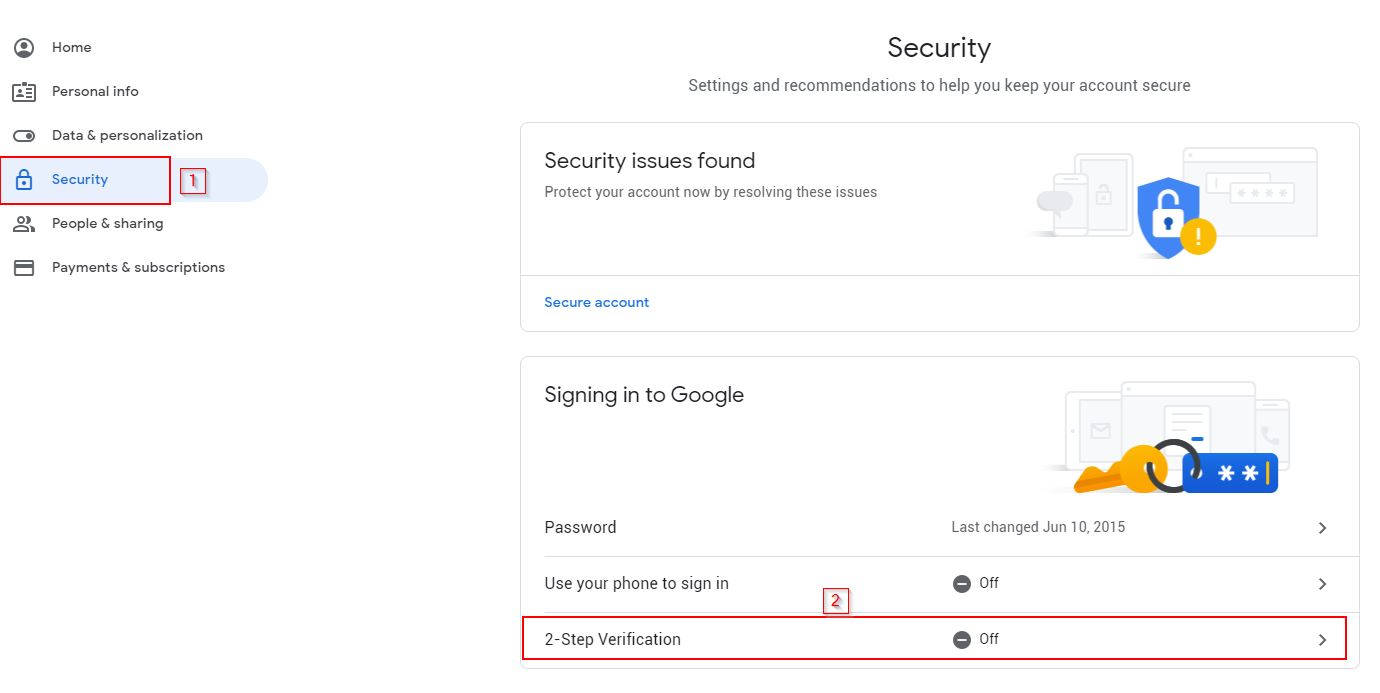Open Payments & subscriptions via its card icon

[x=22, y=267]
